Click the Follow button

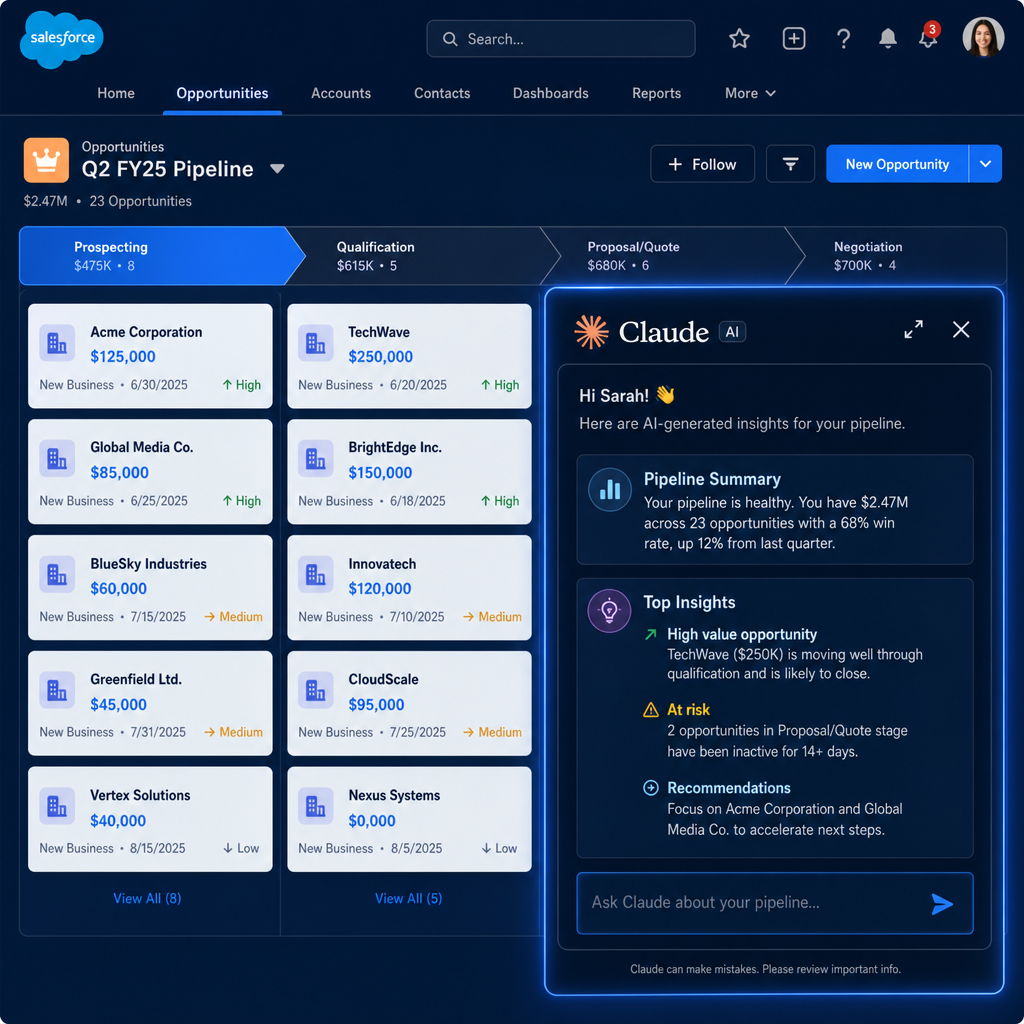point(703,164)
